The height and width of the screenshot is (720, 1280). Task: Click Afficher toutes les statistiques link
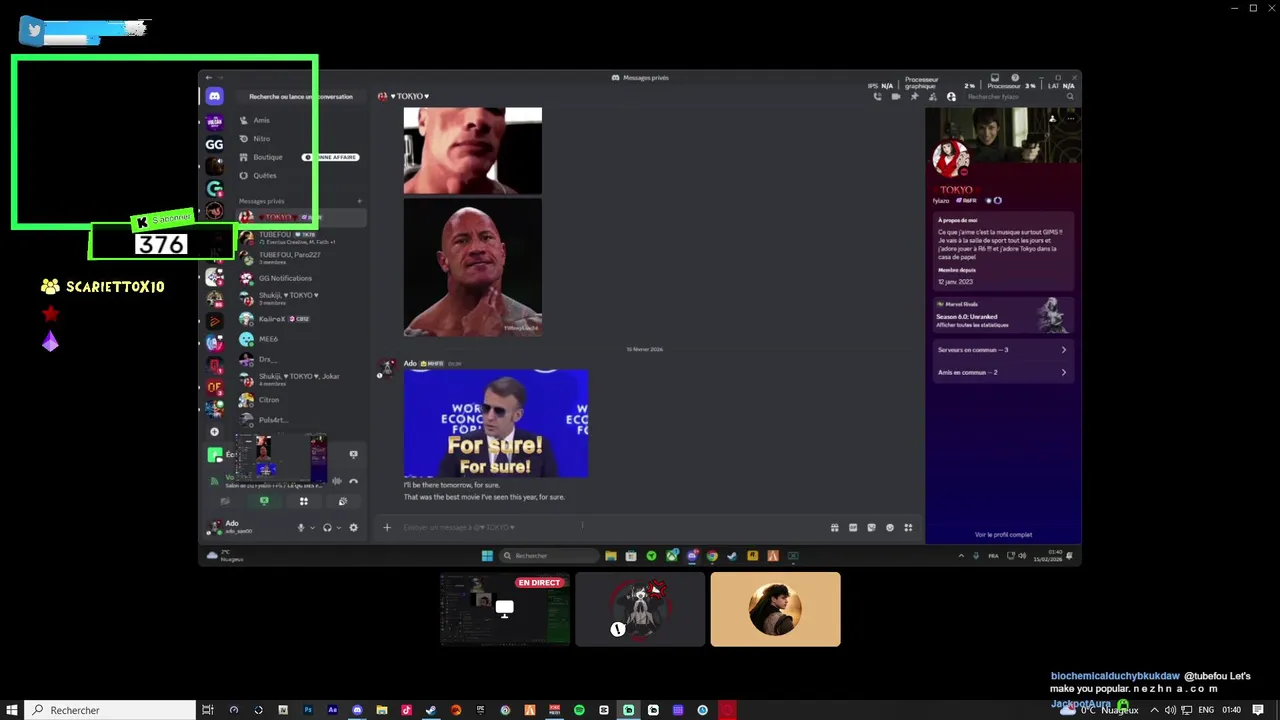[x=972, y=325]
